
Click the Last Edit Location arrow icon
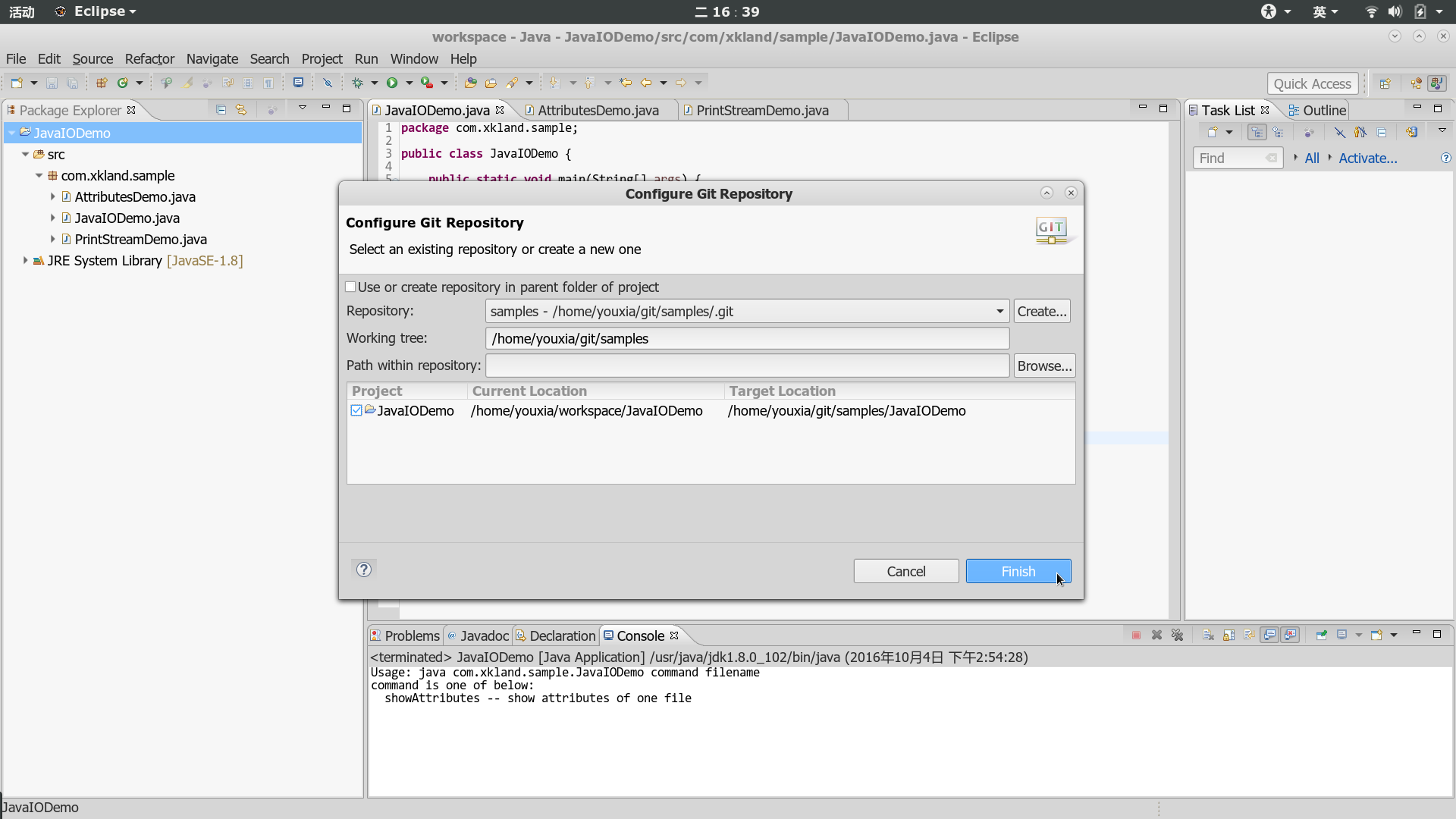click(626, 83)
